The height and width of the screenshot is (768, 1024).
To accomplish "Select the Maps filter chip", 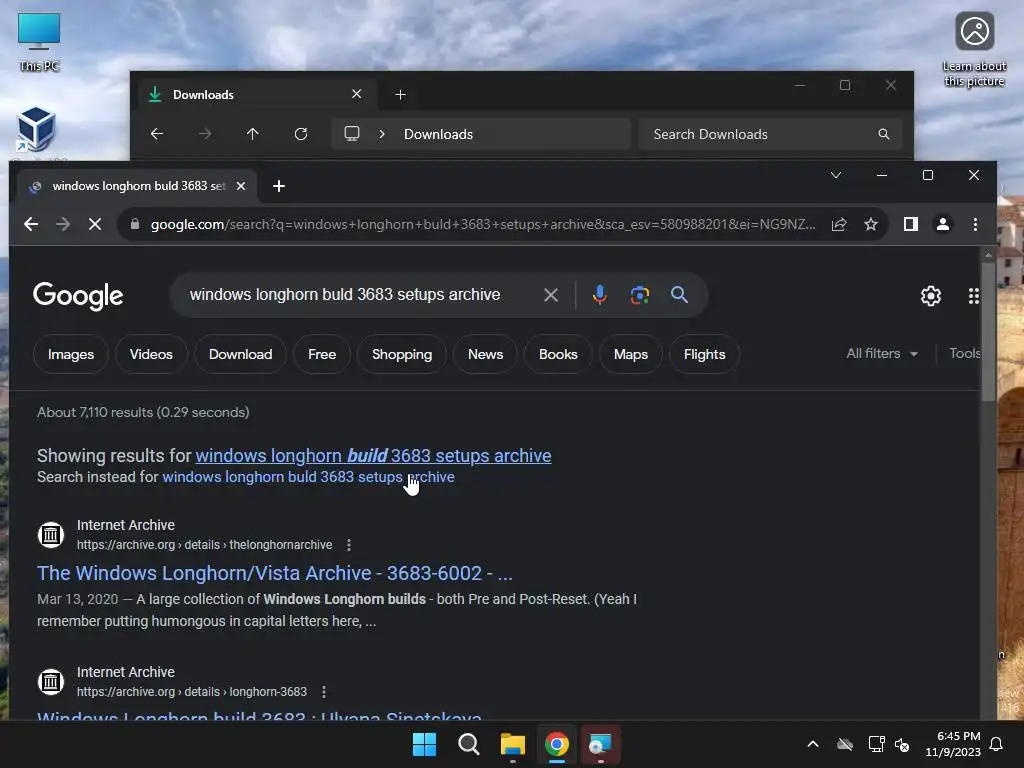I will (630, 354).
